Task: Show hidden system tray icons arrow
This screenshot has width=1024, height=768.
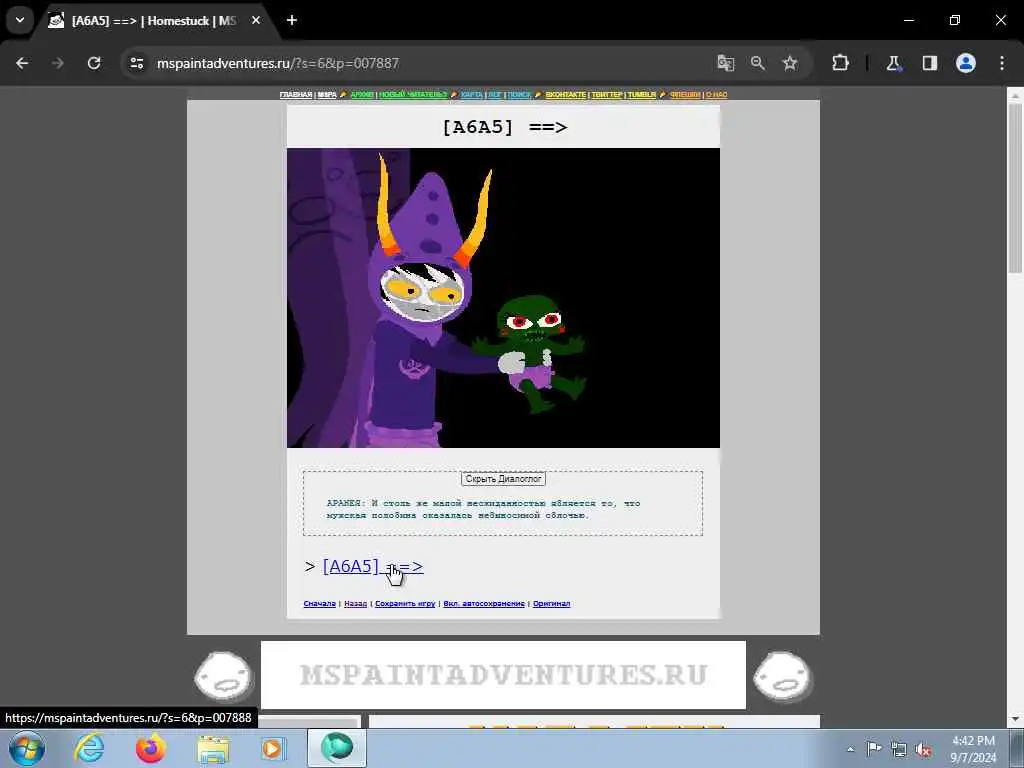Action: 850,749
